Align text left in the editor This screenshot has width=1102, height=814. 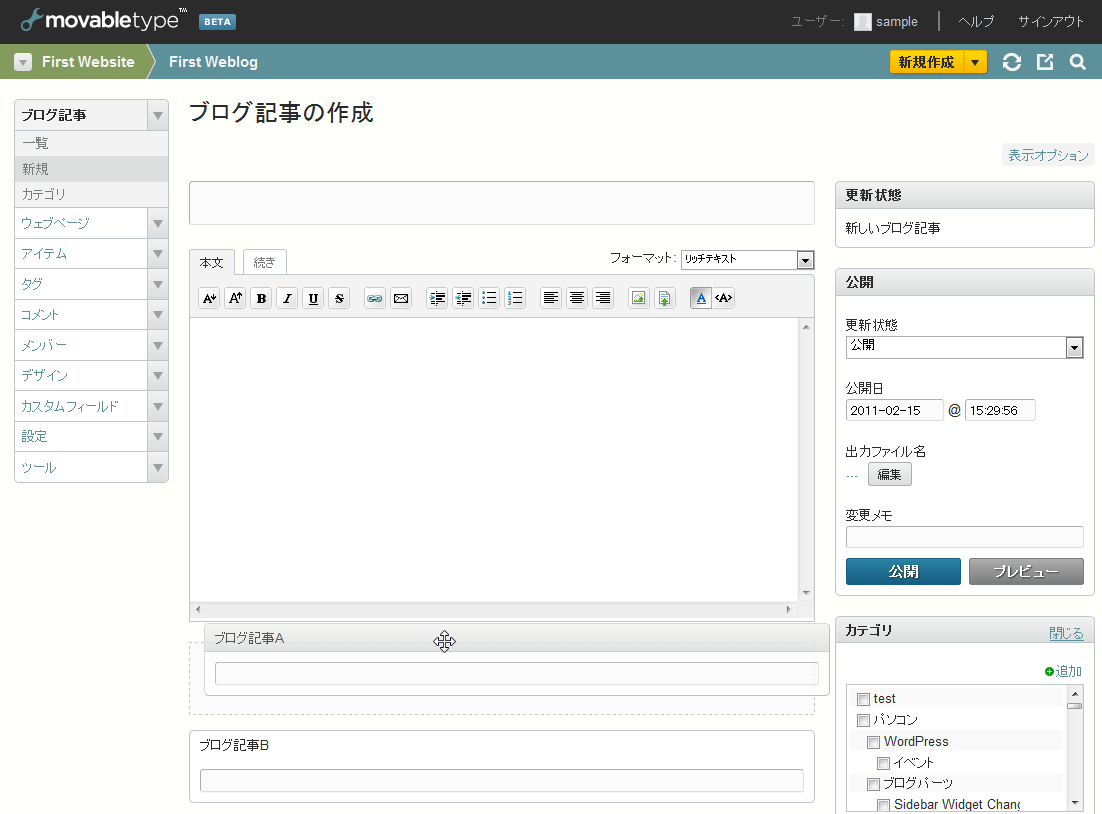(x=551, y=298)
